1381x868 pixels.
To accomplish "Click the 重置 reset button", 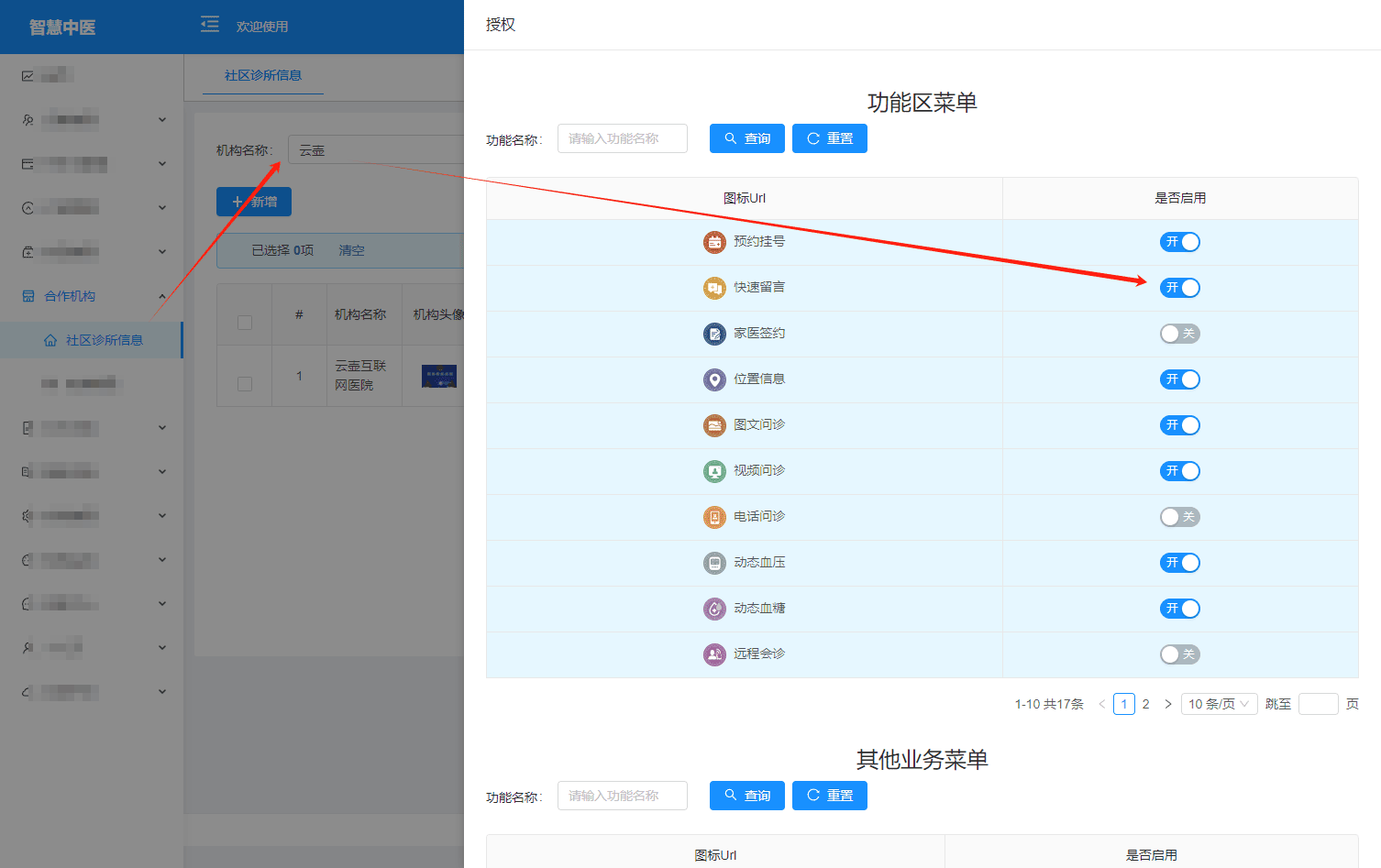I will click(829, 137).
